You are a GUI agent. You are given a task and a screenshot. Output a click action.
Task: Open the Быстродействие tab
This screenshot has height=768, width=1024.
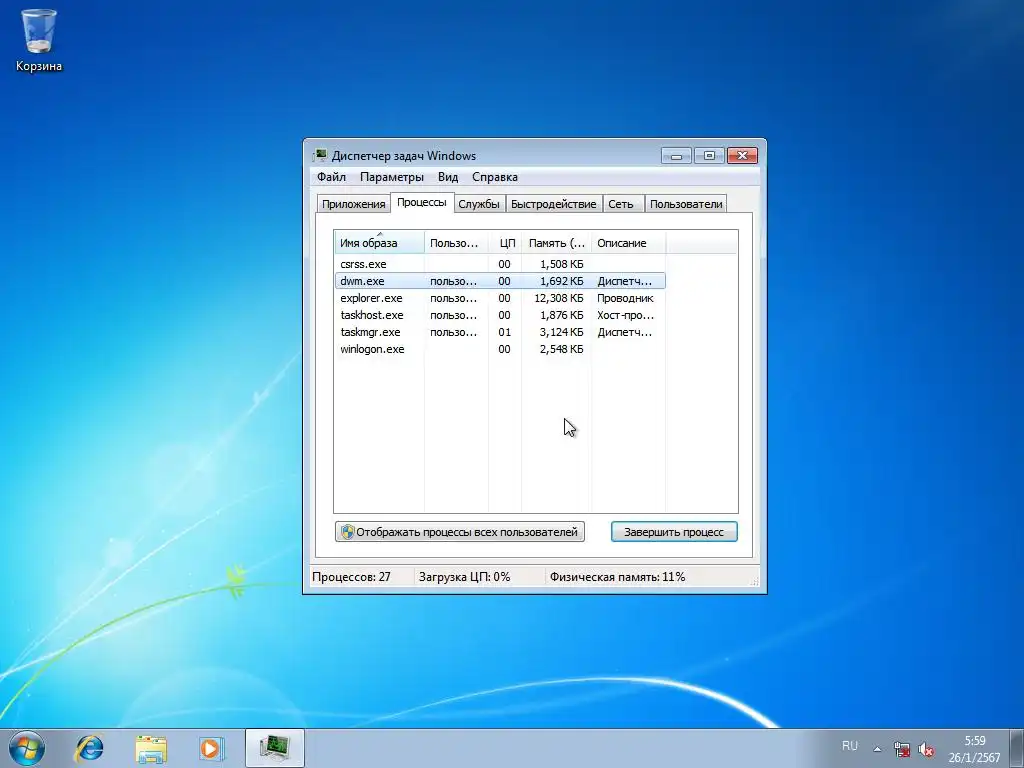[x=554, y=204]
